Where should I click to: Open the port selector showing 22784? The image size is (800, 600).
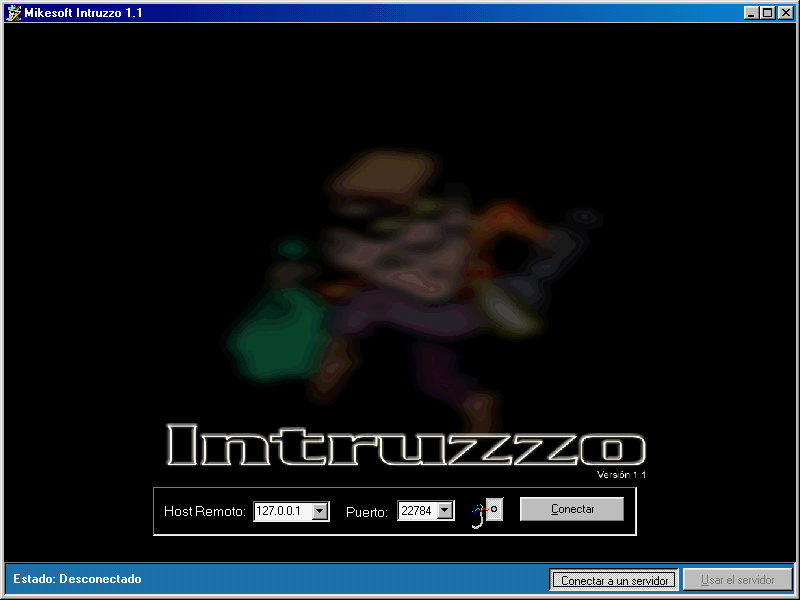(443, 510)
